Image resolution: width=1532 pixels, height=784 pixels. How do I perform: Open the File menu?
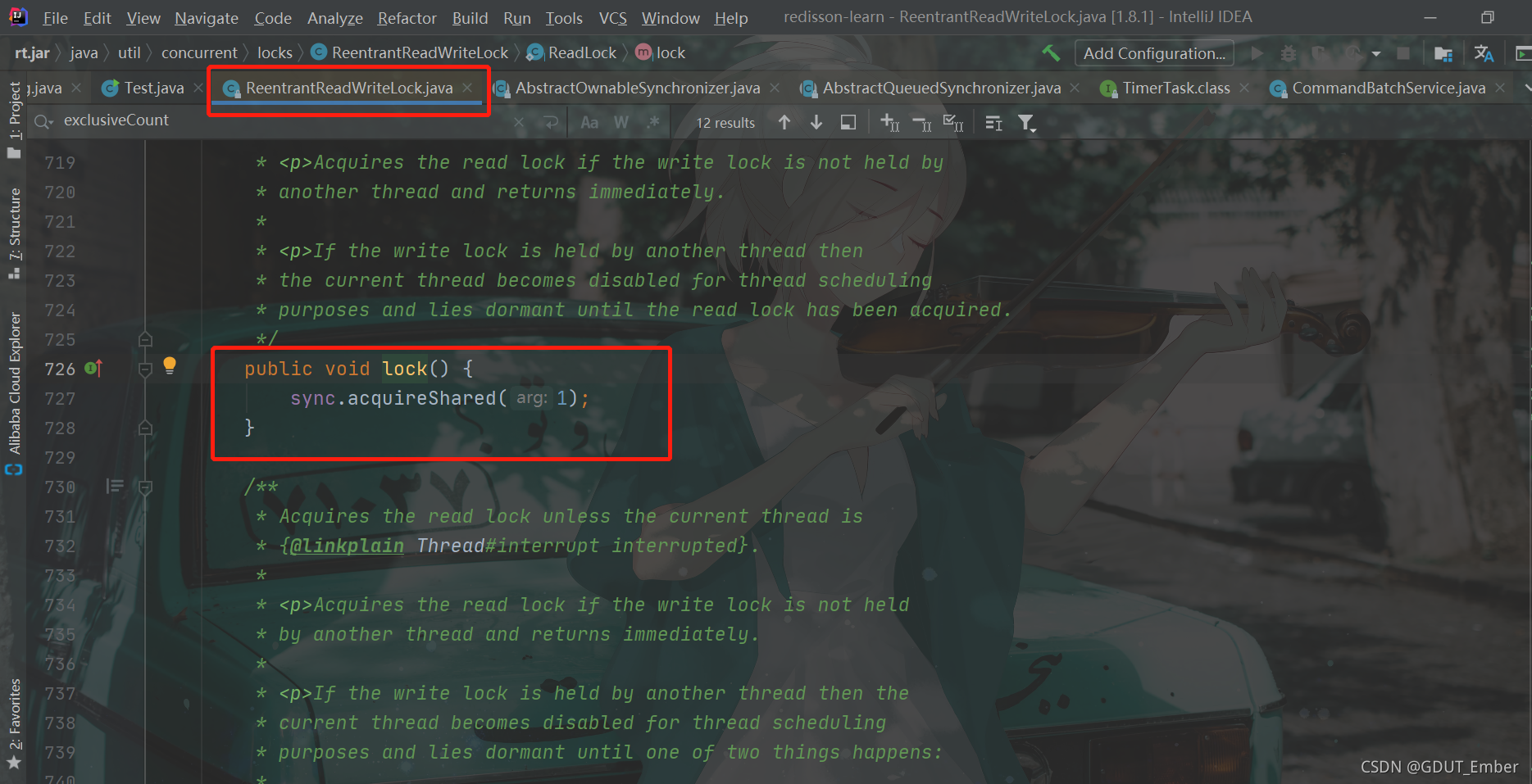click(55, 18)
